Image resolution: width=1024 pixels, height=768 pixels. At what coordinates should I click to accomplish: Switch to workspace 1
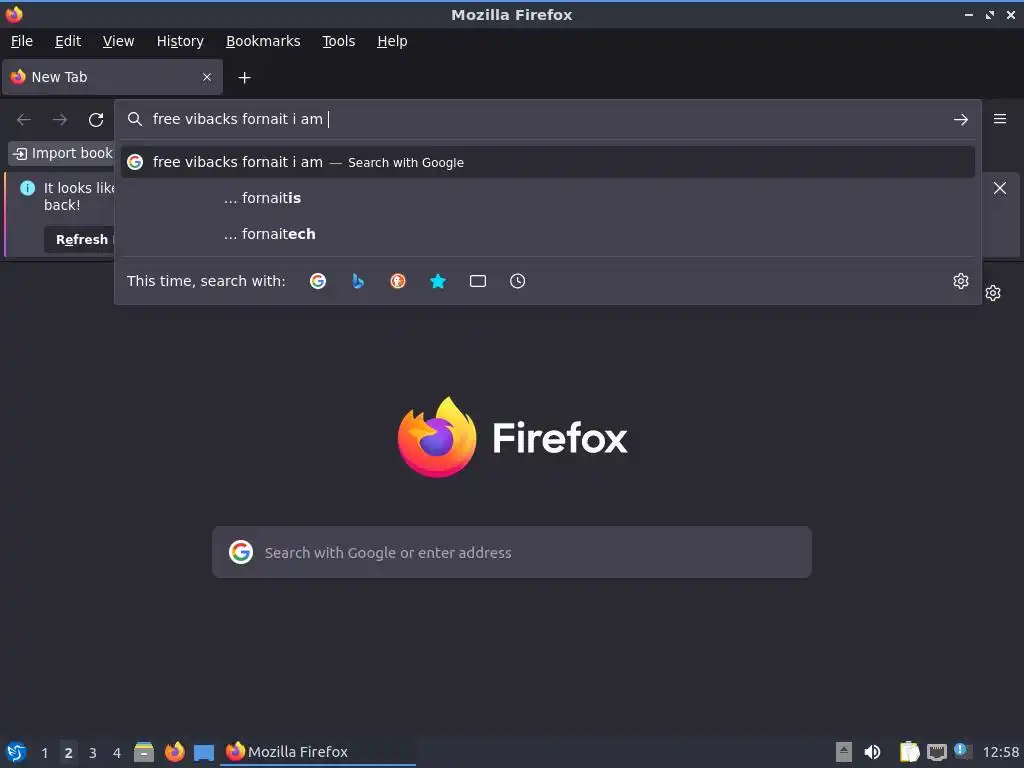(44, 753)
